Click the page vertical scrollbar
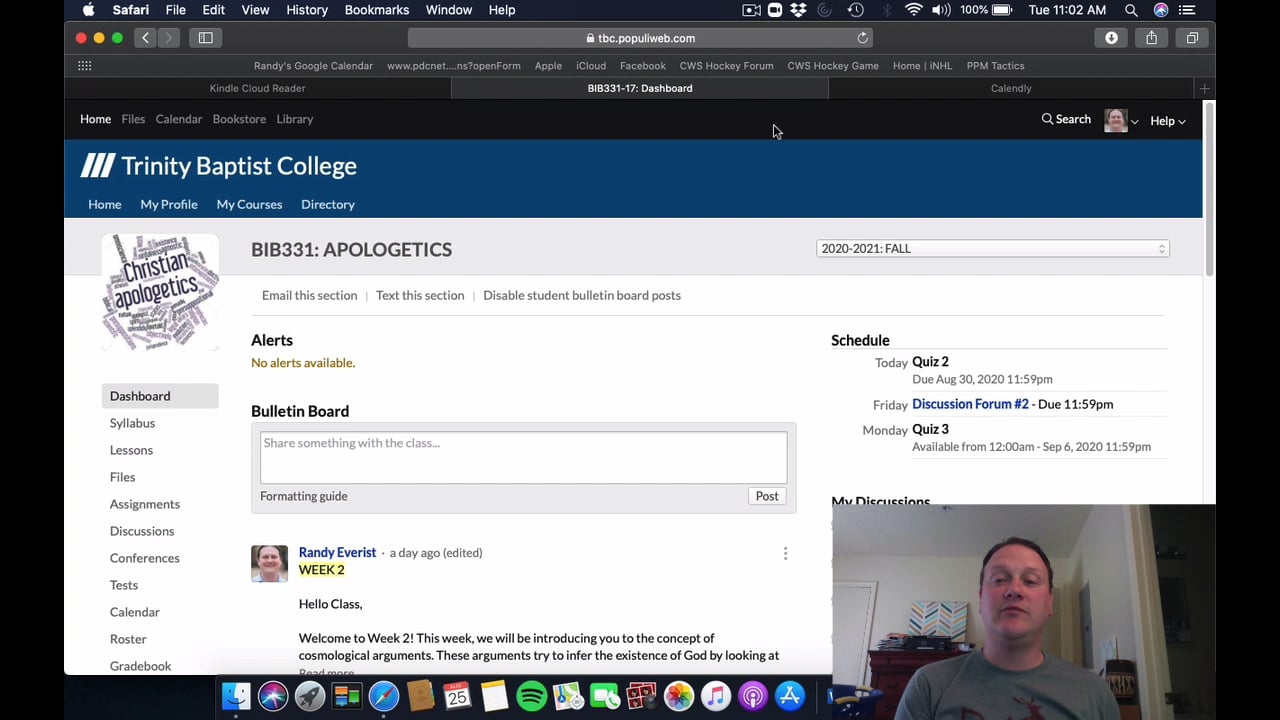The height and width of the screenshot is (720, 1280). (x=1209, y=190)
